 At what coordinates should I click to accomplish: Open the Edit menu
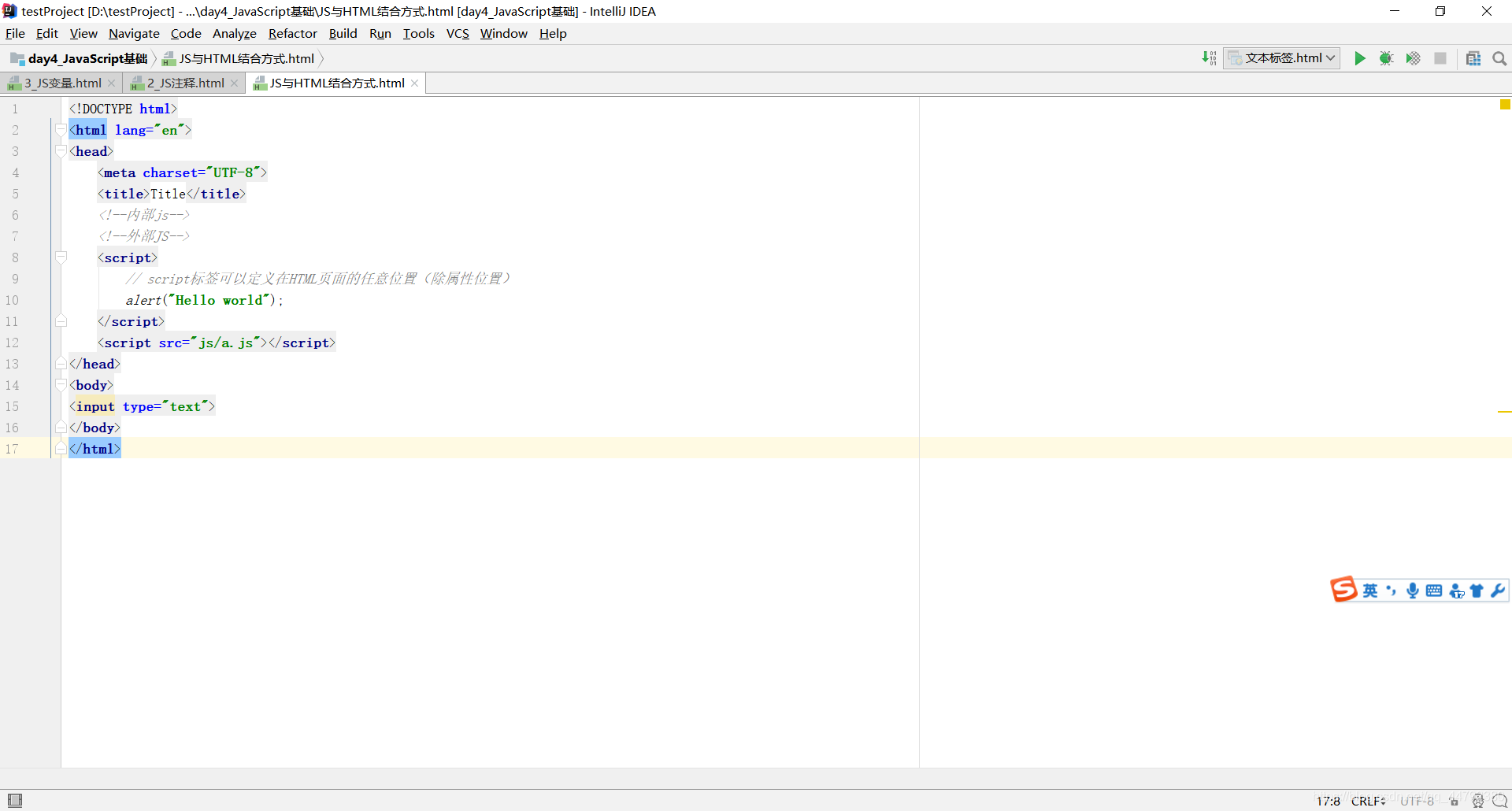pos(47,33)
